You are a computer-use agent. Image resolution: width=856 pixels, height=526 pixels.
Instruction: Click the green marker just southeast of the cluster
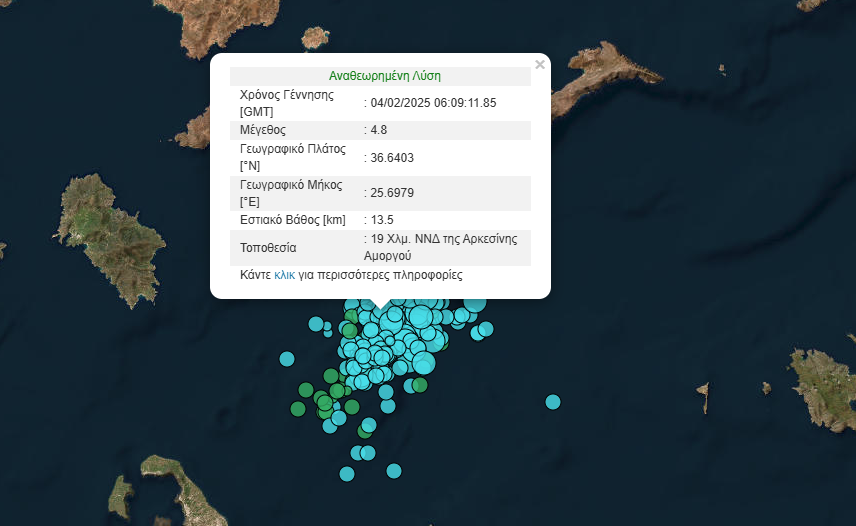click(x=420, y=385)
